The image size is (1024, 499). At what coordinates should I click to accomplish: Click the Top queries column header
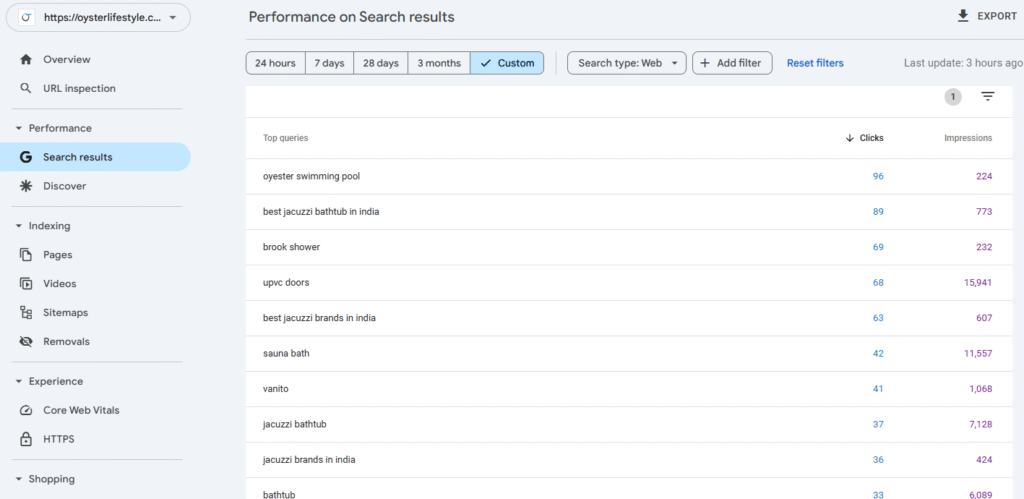pyautogui.click(x=285, y=138)
